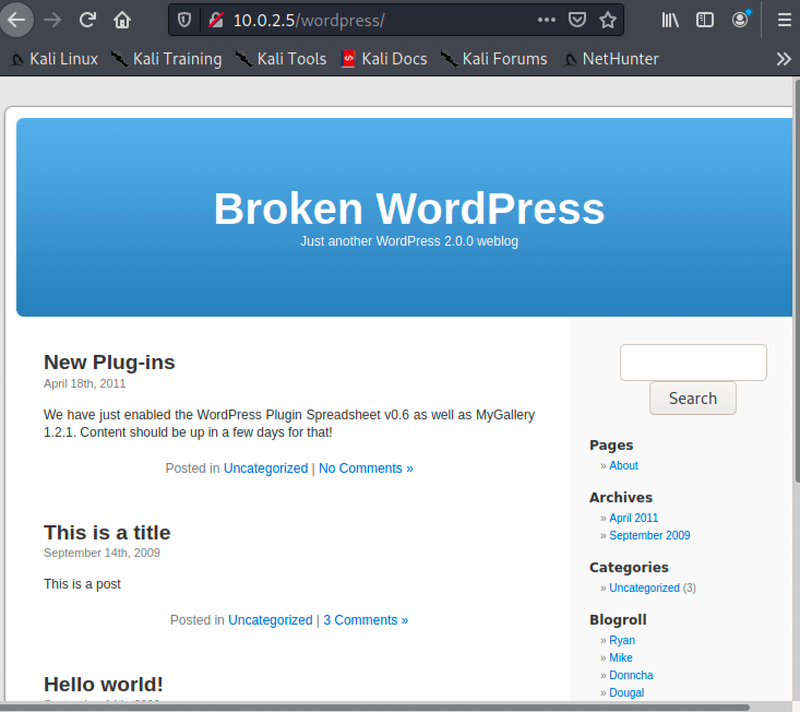800x712 pixels.
Task: Open the Donncha blogroll link
Action: (x=631, y=675)
